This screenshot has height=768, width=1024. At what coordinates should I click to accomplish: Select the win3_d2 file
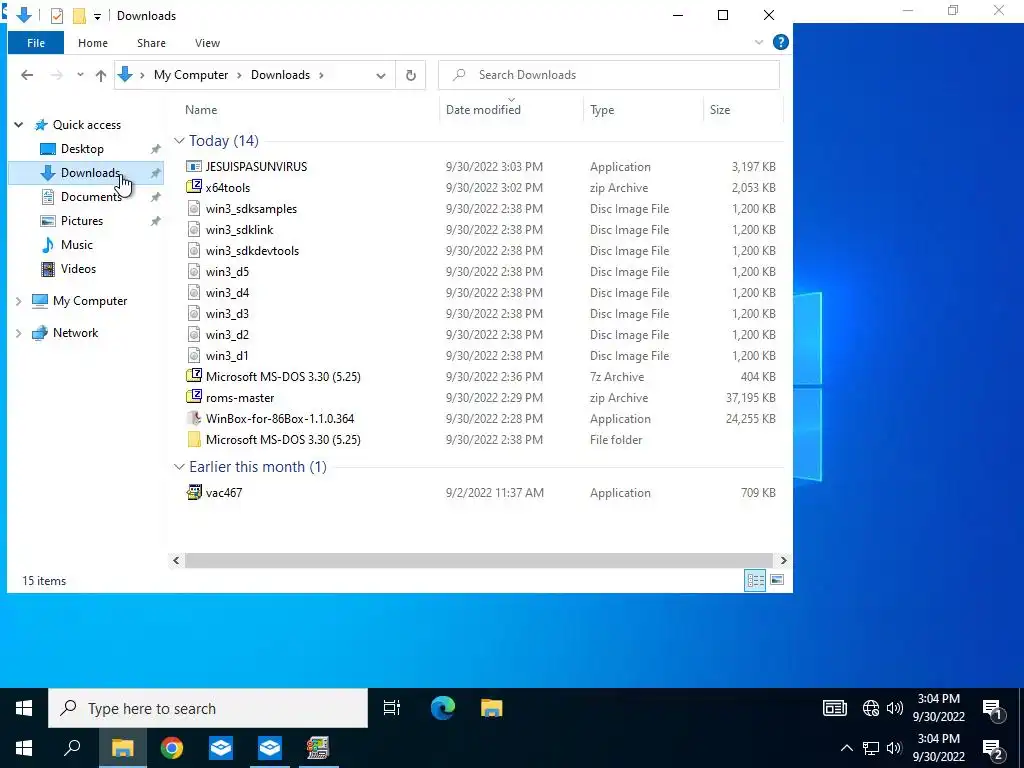(227, 334)
